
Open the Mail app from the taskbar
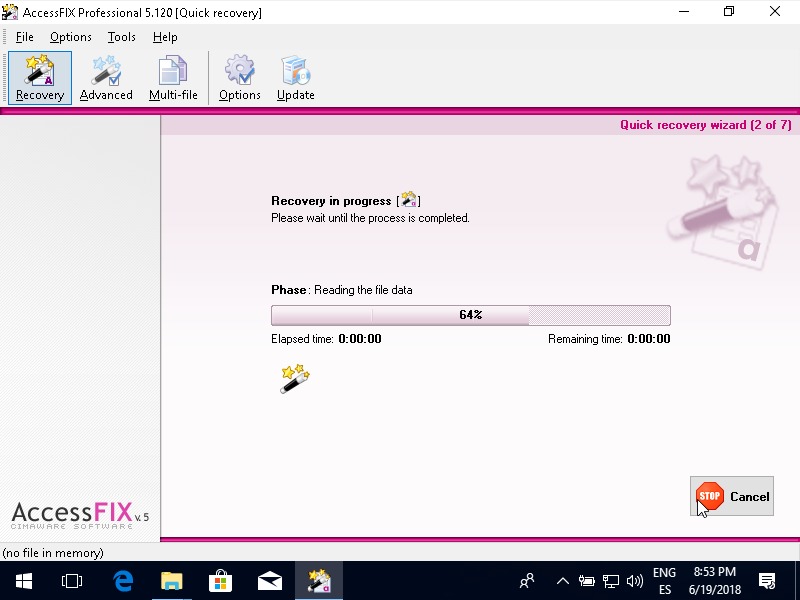pyautogui.click(x=270, y=580)
